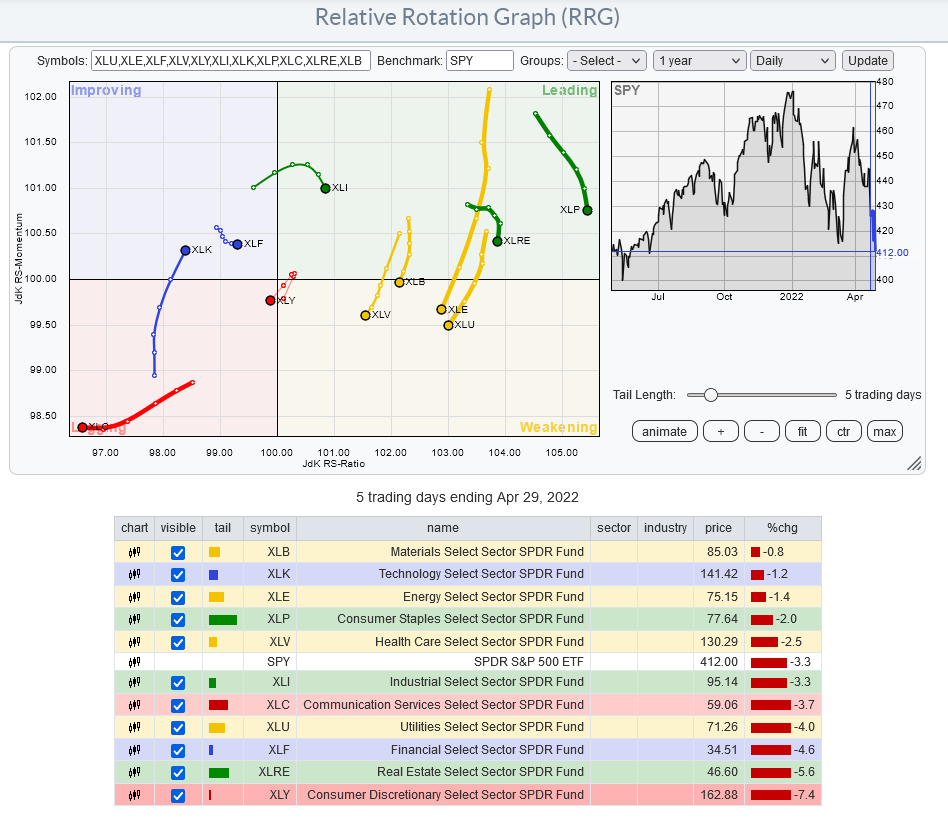This screenshot has width=948, height=823.
Task: Open chart icon for XLK row
Action: [x=134, y=574]
